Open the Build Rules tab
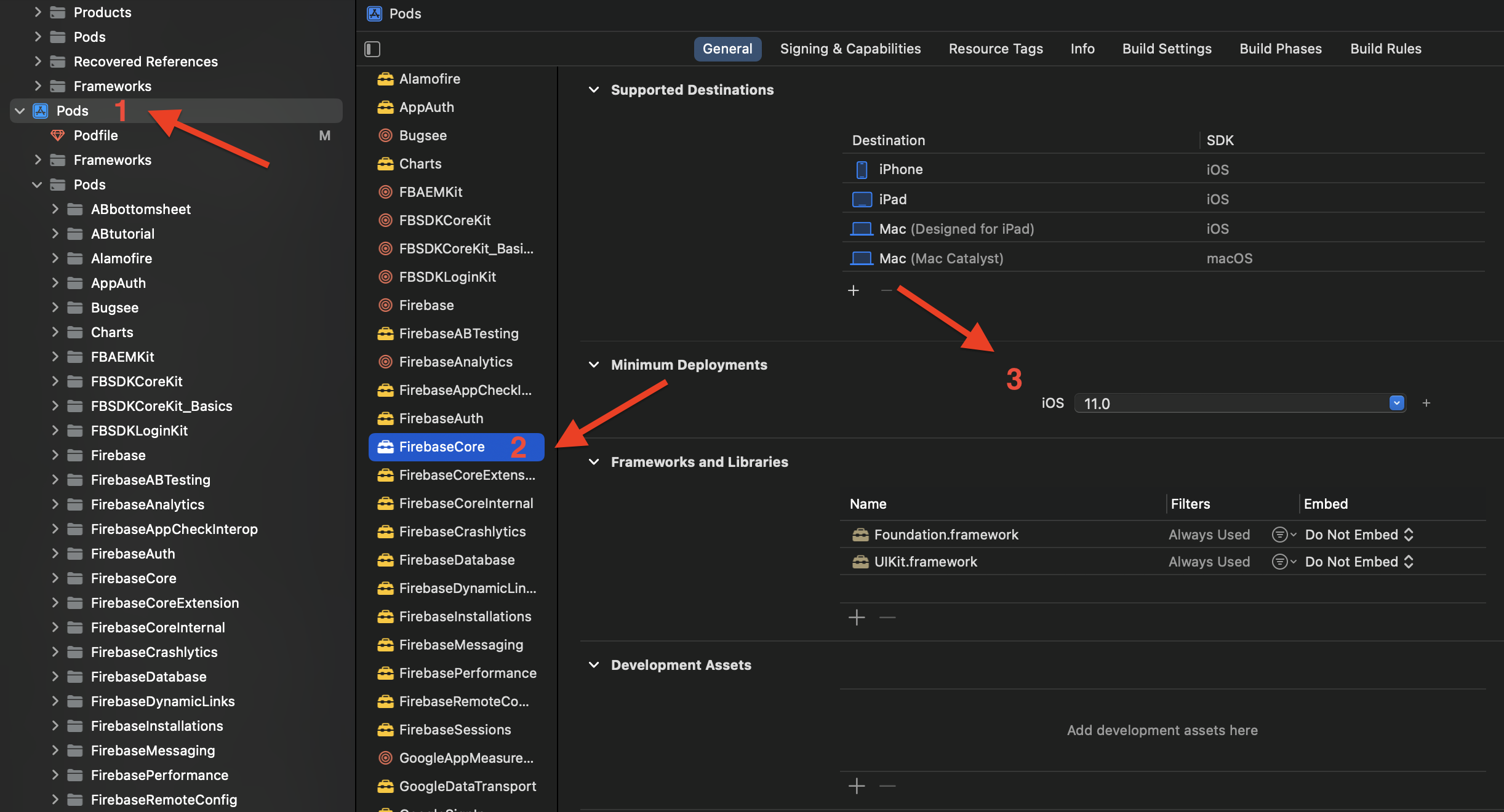The height and width of the screenshot is (812, 1504). [1386, 49]
